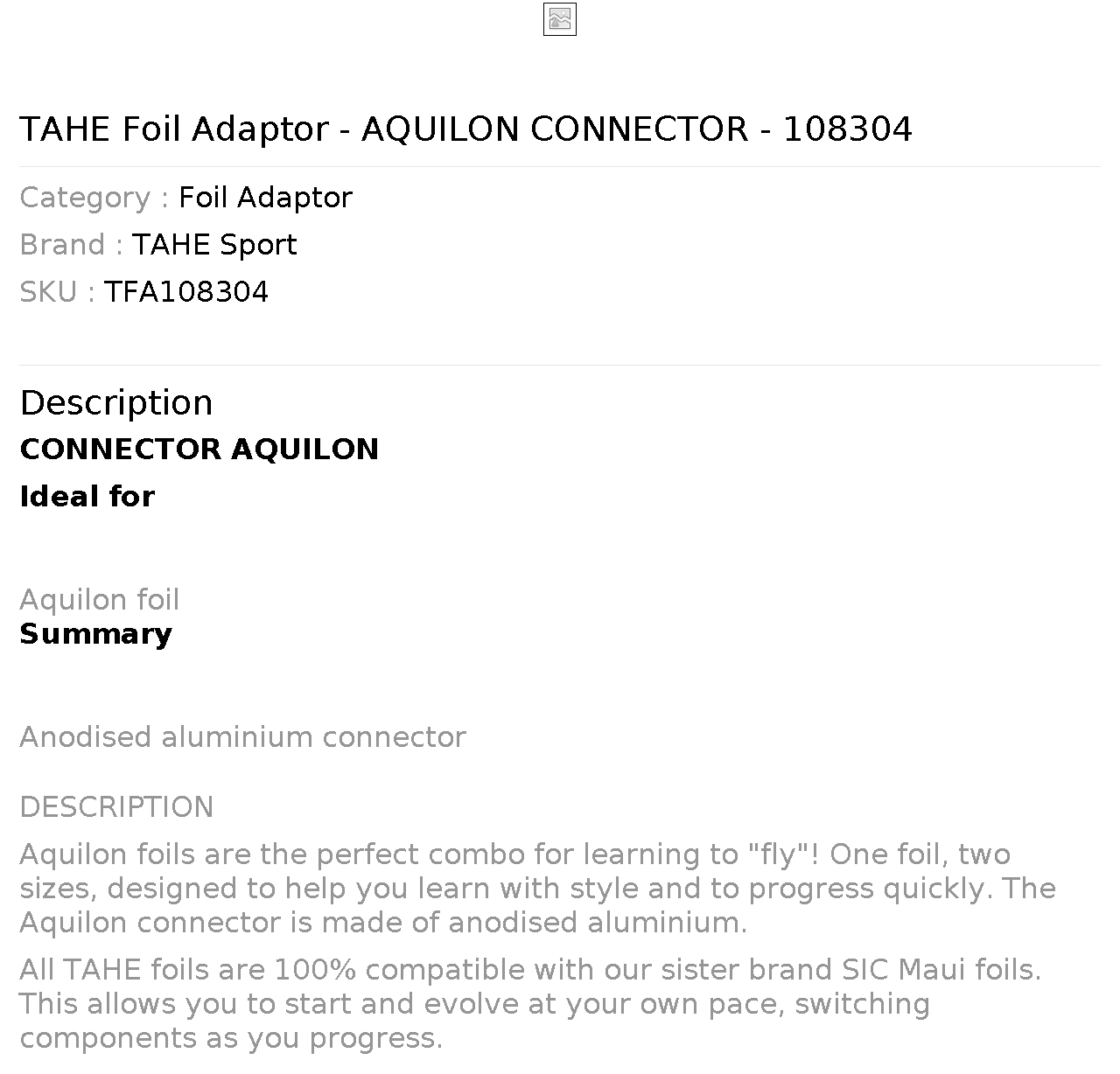The image size is (1120, 1074).
Task: Click the SKU value TFA108304
Action: 186,292
